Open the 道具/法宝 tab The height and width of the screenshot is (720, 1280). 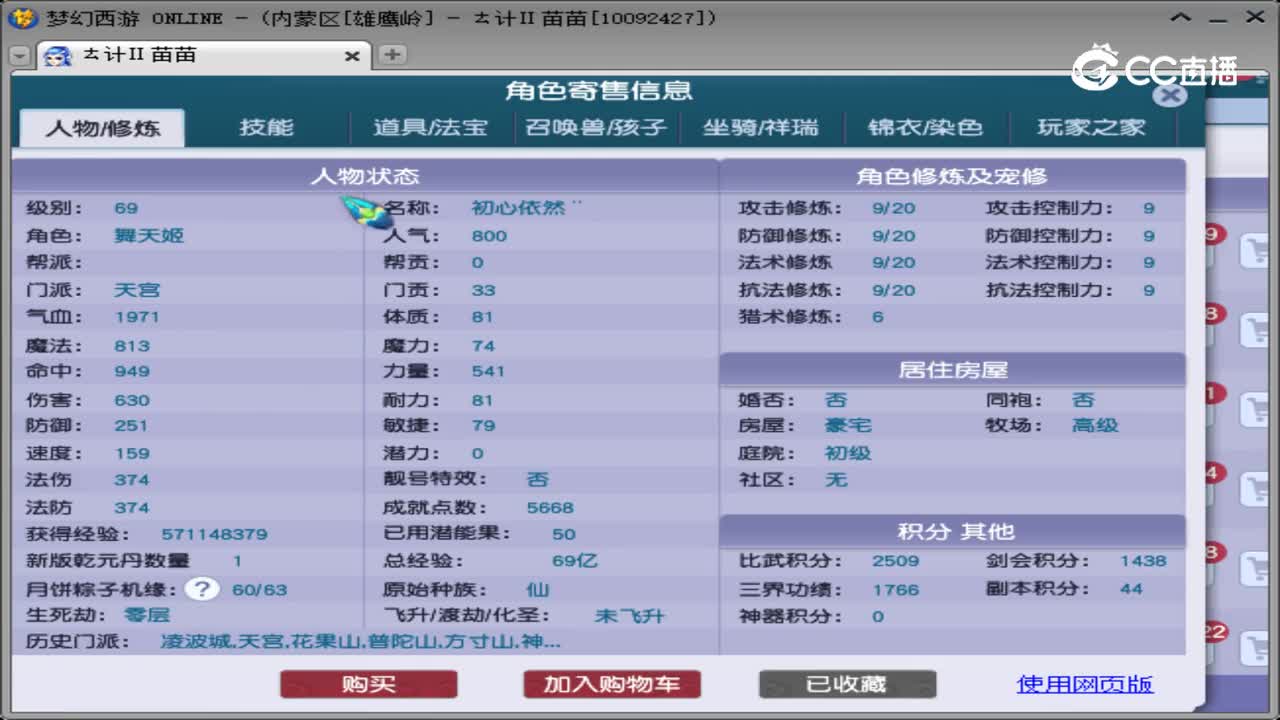[430, 128]
